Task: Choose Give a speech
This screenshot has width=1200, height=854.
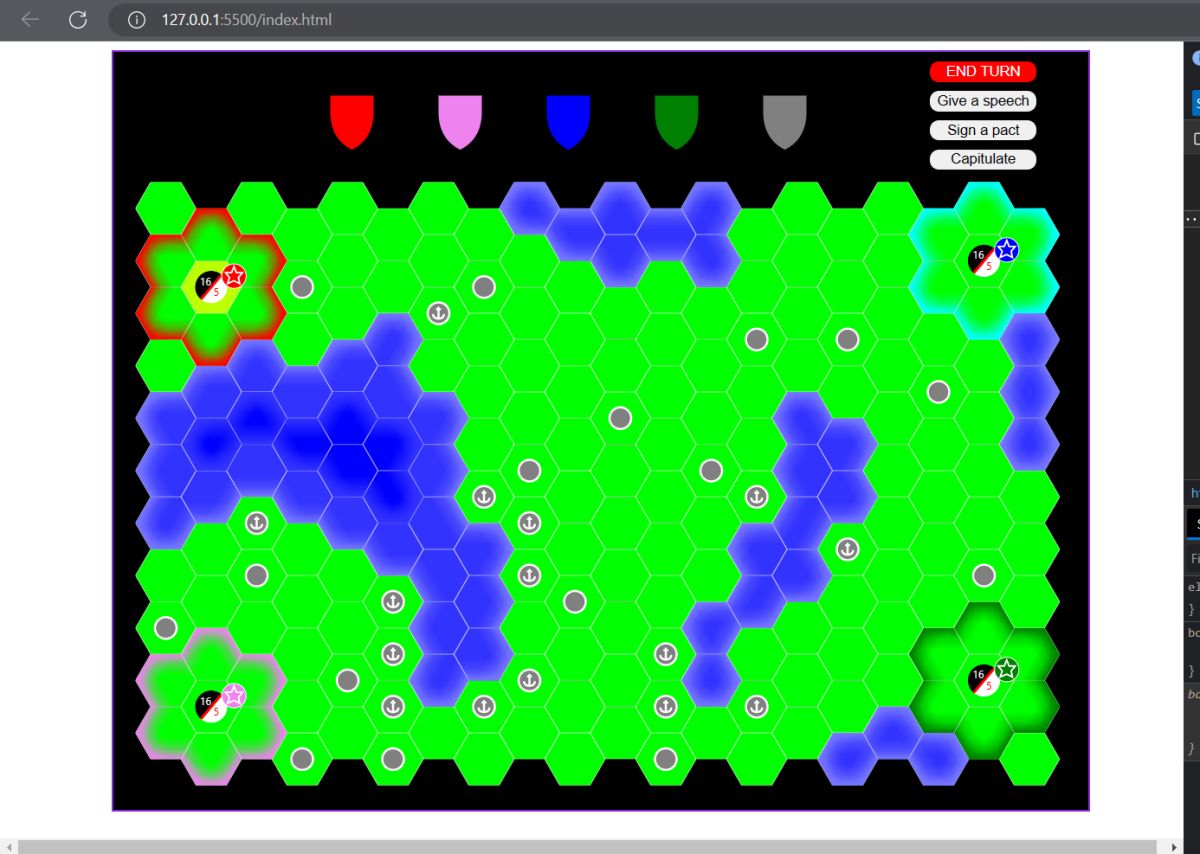Action: pyautogui.click(x=983, y=101)
